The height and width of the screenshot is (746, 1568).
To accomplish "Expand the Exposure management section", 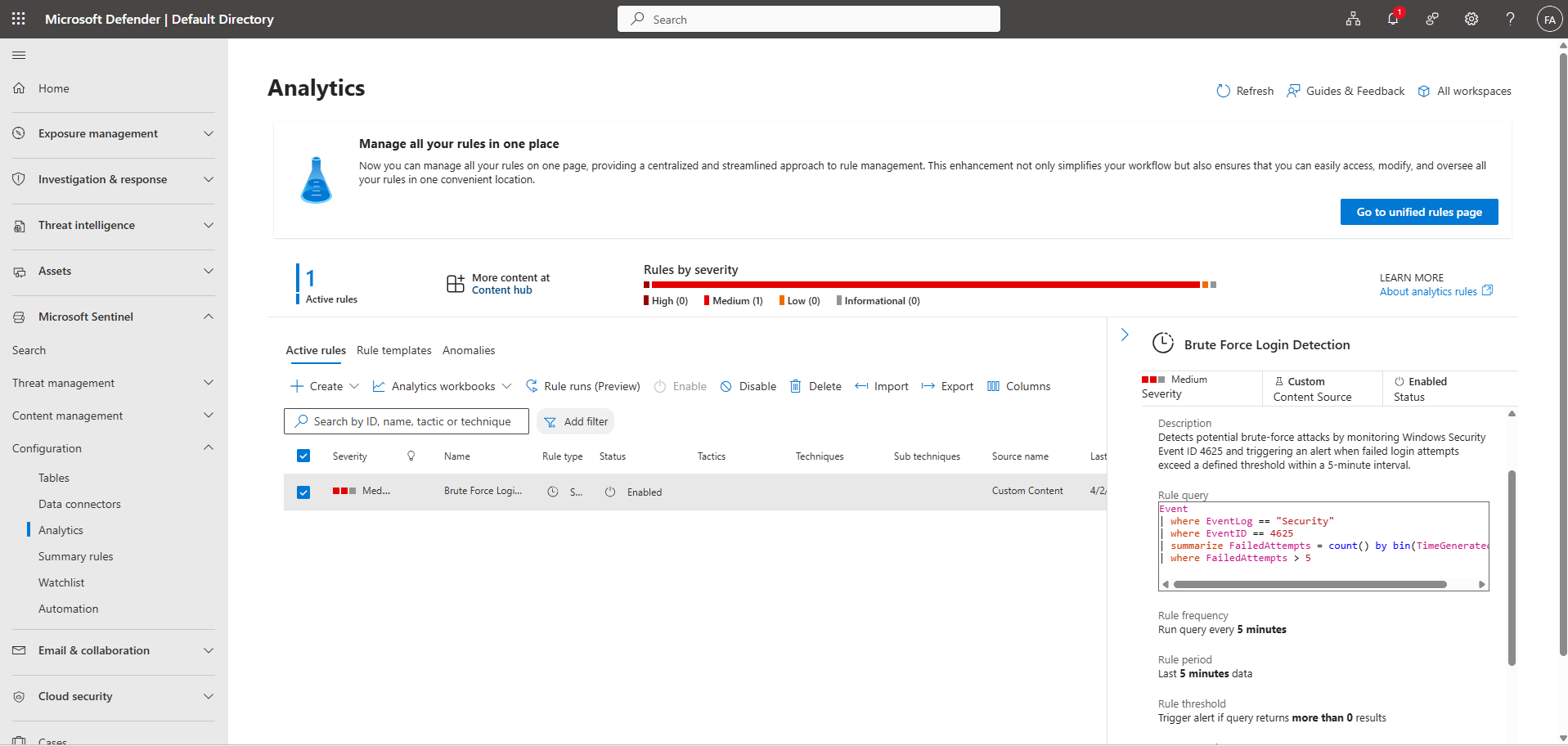I will [209, 133].
